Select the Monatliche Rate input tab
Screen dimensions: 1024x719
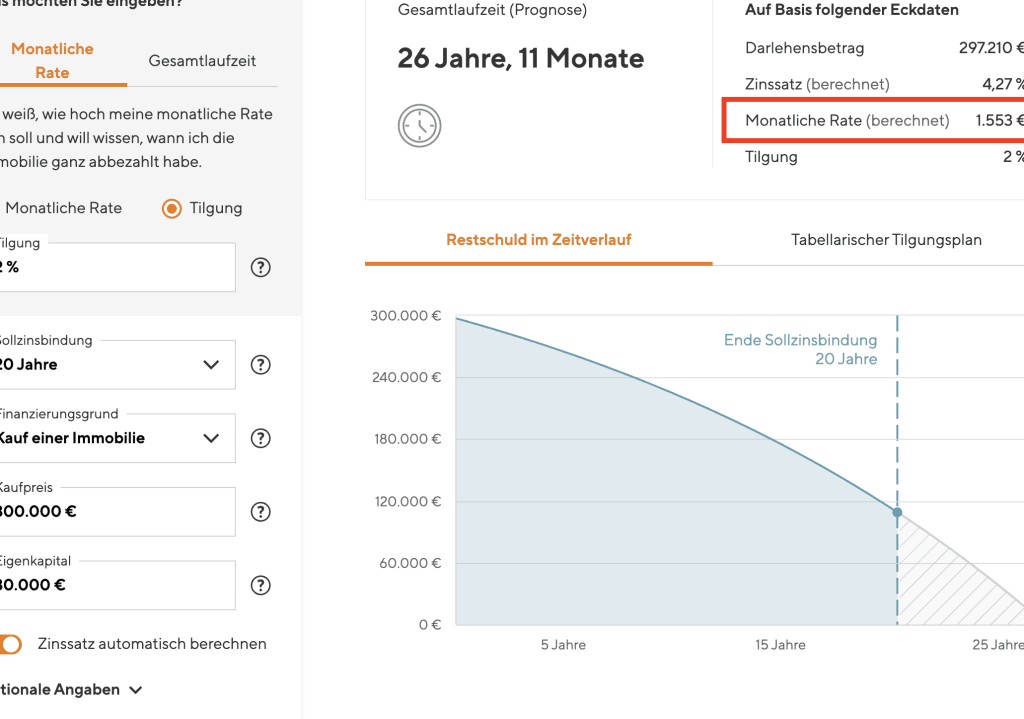[x=53, y=60]
